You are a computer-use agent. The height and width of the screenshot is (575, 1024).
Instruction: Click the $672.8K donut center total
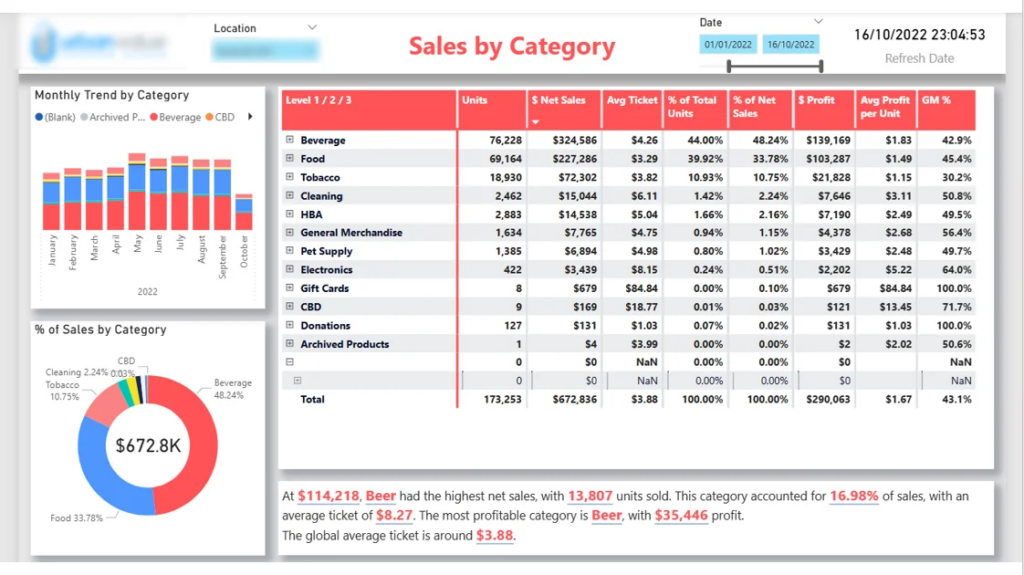click(x=148, y=446)
